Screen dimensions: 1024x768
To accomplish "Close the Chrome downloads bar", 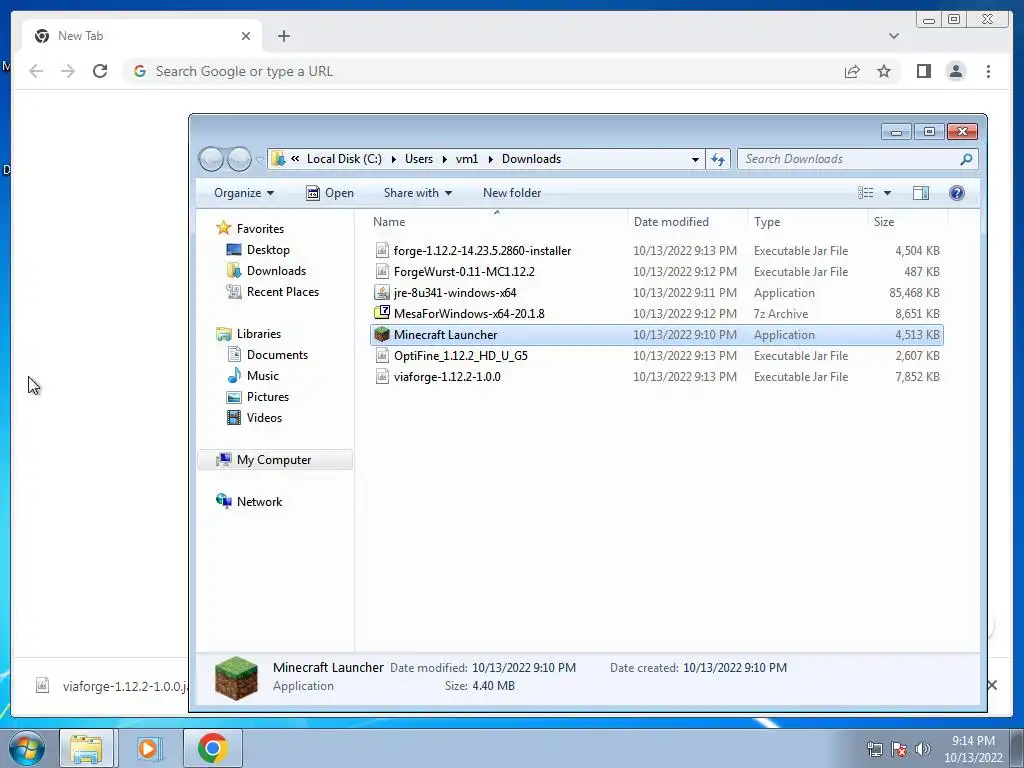I will pyautogui.click(x=992, y=685).
